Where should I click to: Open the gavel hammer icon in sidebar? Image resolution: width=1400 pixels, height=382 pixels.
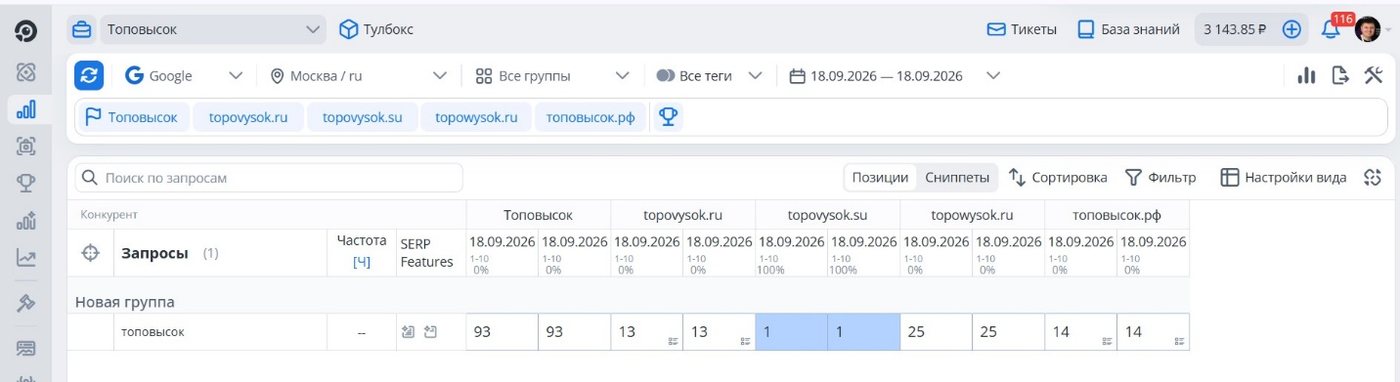tap(26, 304)
